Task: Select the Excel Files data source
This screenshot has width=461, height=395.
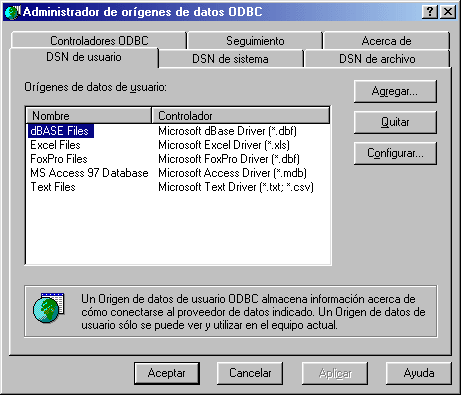Action: click(x=55, y=145)
